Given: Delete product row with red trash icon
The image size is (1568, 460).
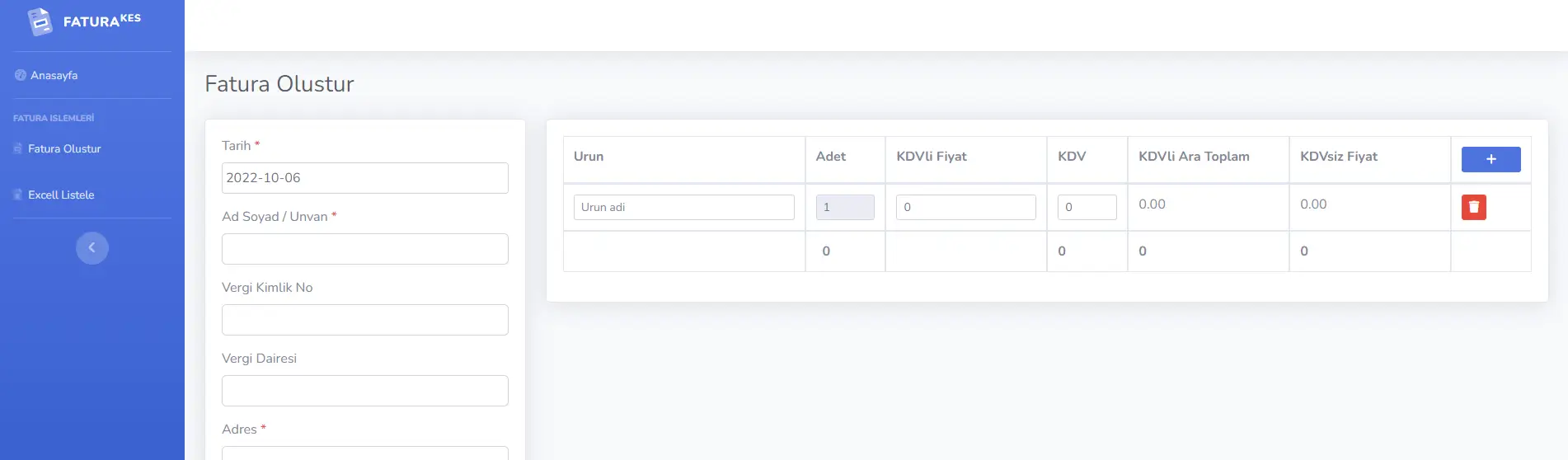Looking at the screenshot, I should [1473, 207].
